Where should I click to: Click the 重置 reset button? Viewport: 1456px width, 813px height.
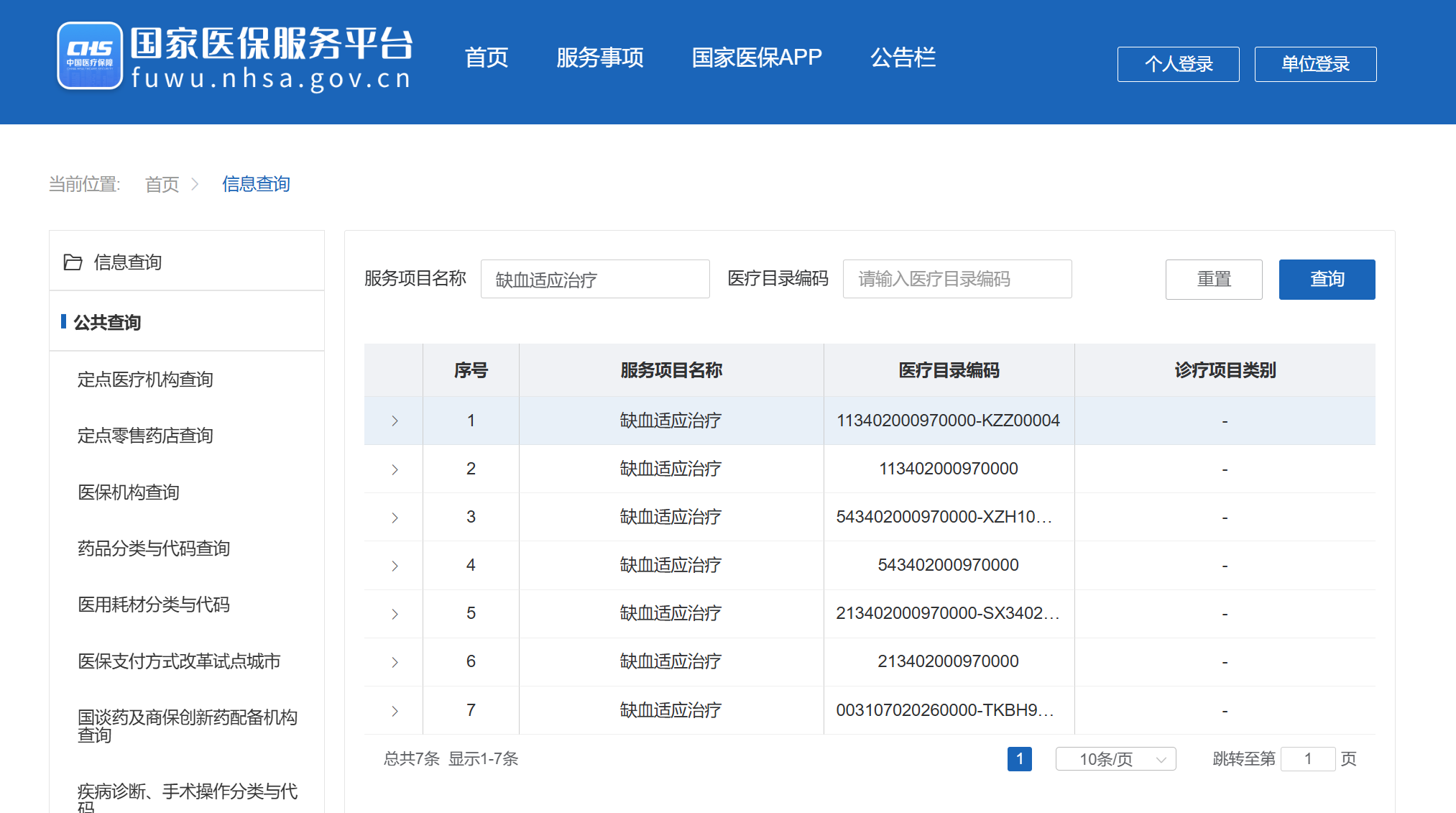[1213, 279]
